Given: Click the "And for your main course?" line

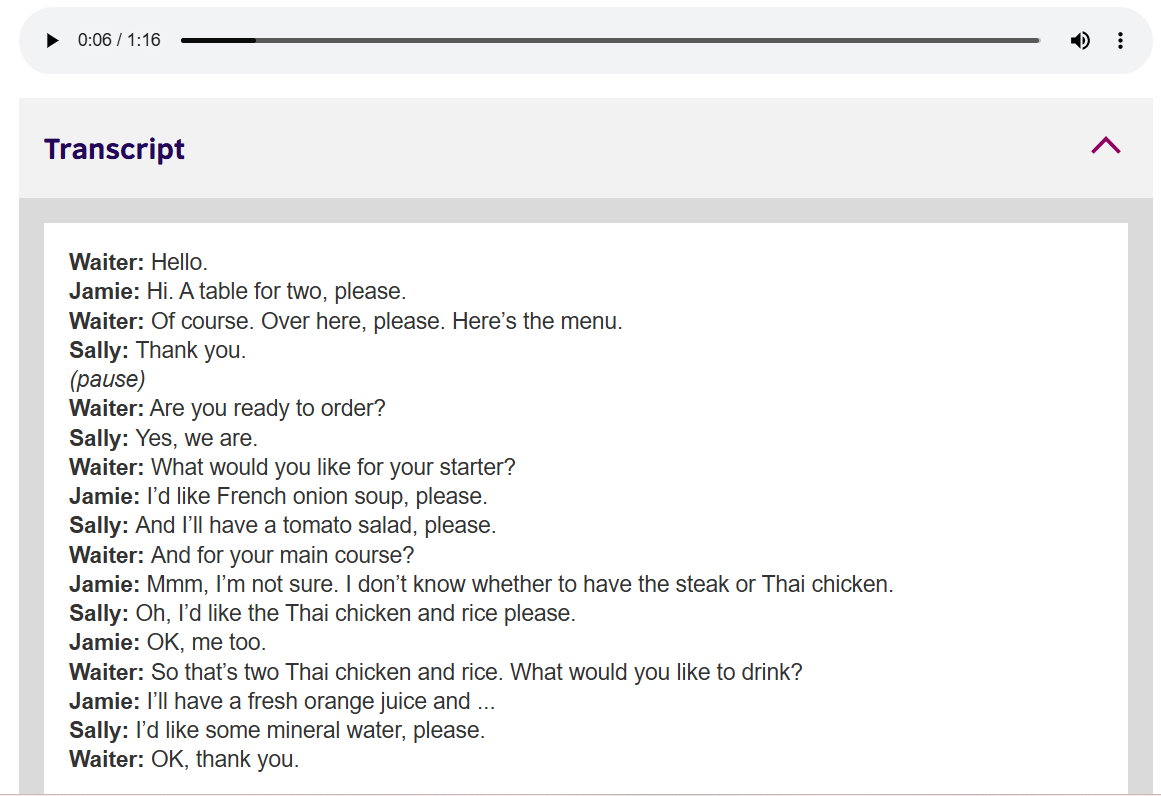Looking at the screenshot, I should coord(241,555).
